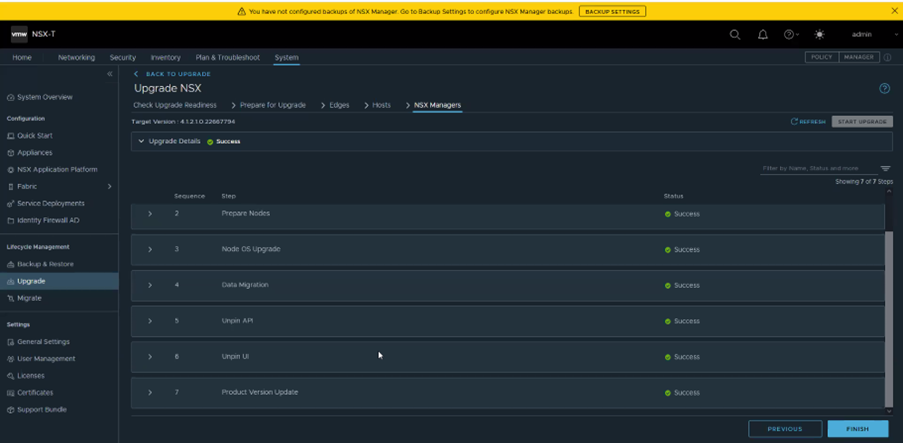Open the Plan & Troubleshoot tab
This screenshot has height=443, width=903.
(x=227, y=58)
